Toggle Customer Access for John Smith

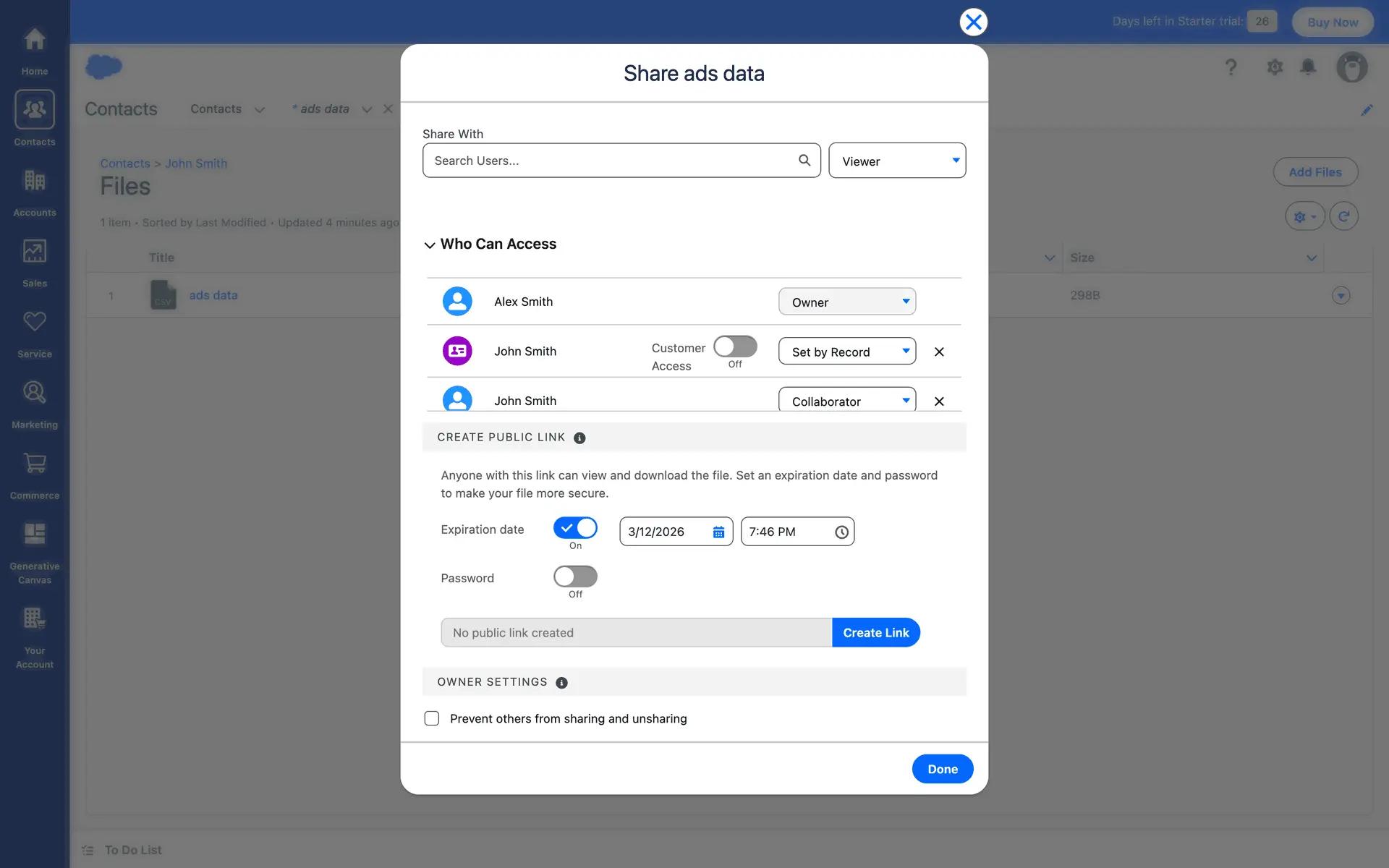click(x=735, y=347)
